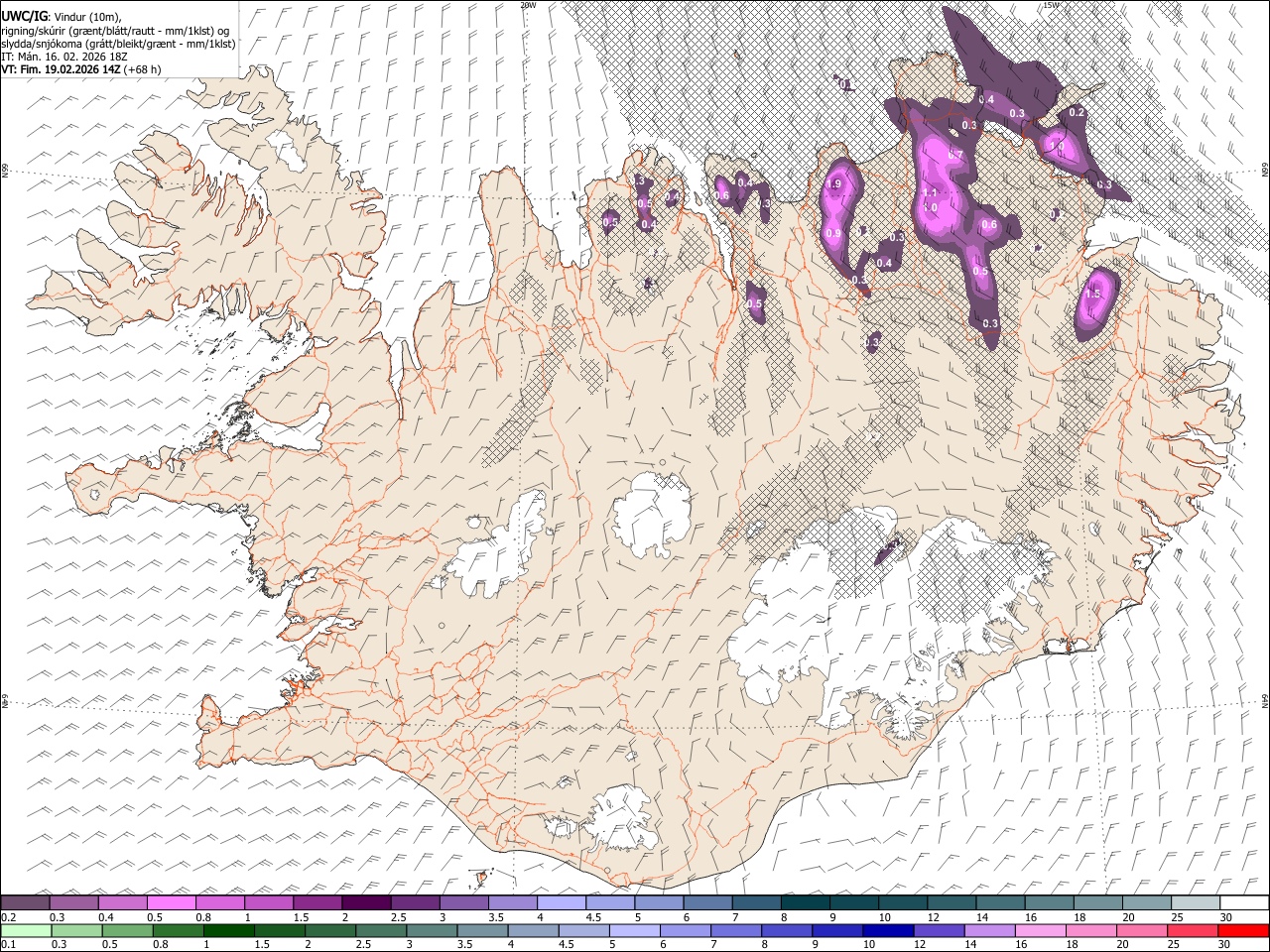Select the '10' label under the upper legend row
Image resolution: width=1270 pixels, height=952 pixels.
[x=885, y=916]
